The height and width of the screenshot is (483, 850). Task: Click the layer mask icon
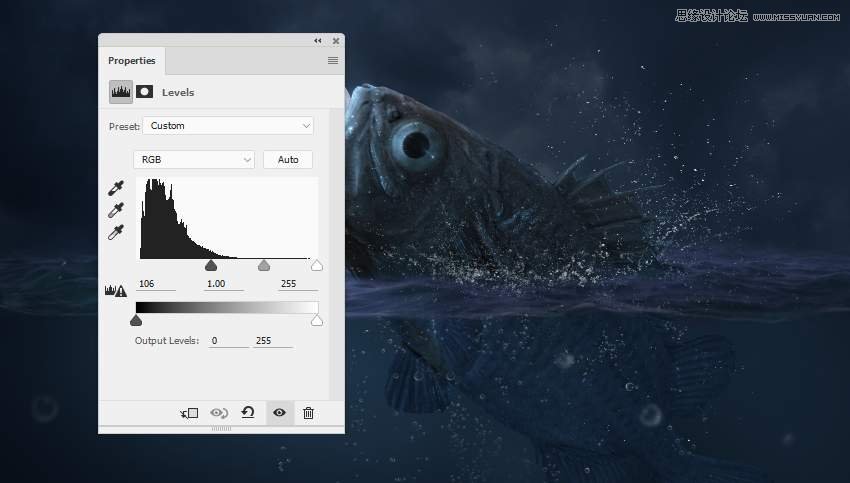(145, 92)
